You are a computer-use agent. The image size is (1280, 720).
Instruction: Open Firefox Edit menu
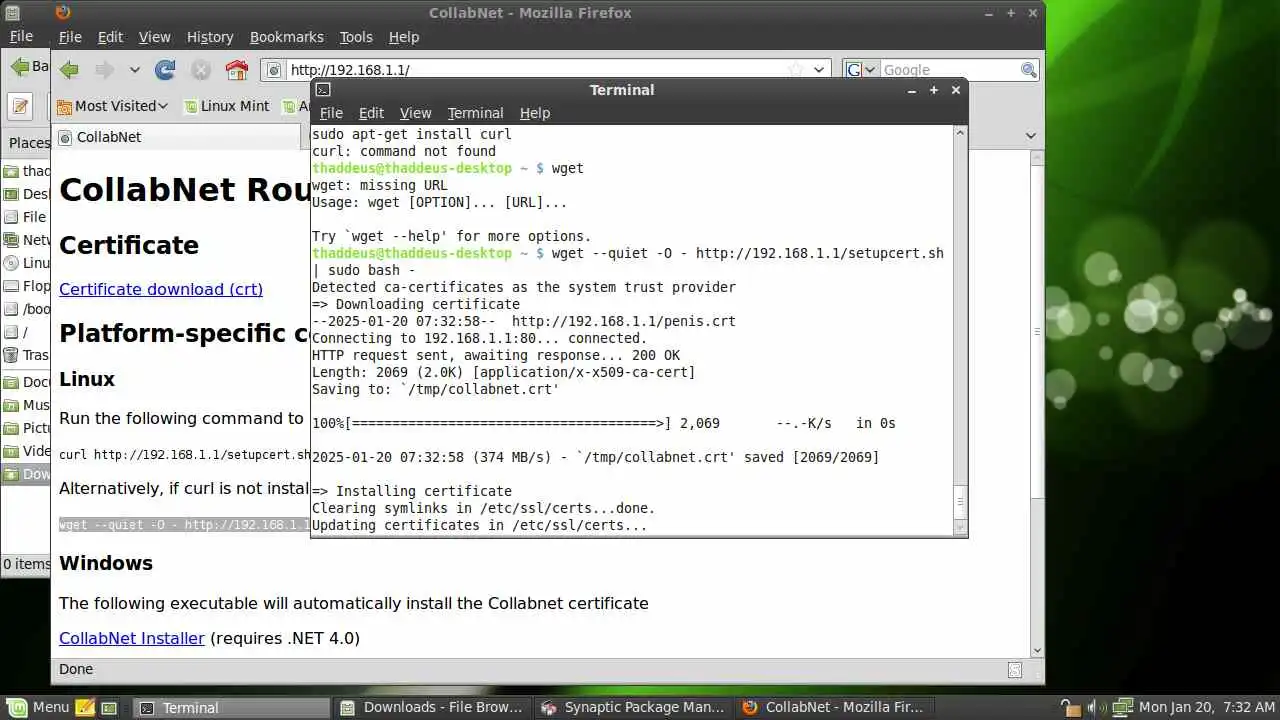pyautogui.click(x=110, y=37)
